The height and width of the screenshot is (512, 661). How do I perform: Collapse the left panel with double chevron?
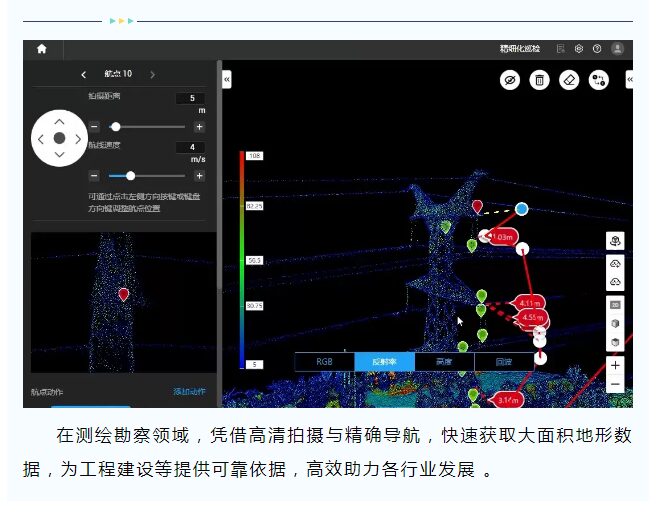click(x=227, y=78)
